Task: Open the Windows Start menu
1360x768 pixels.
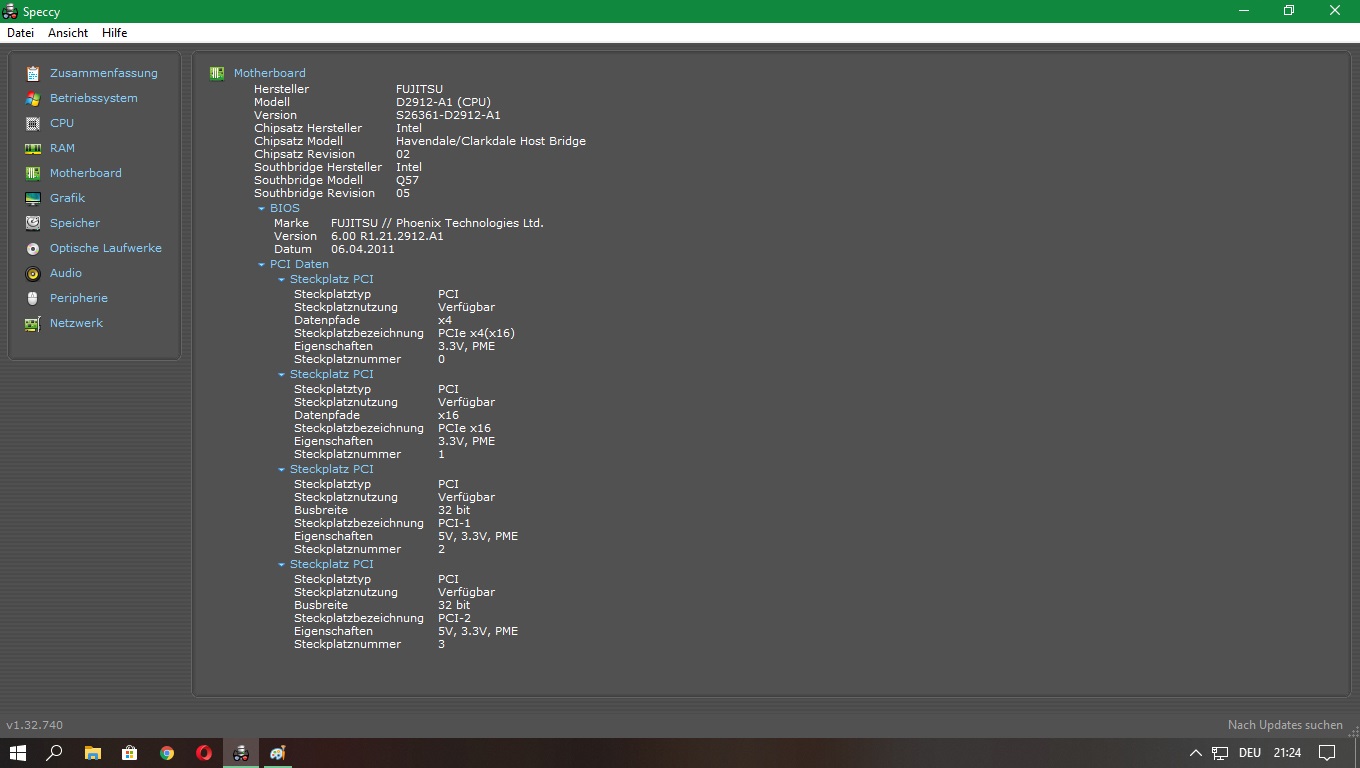Action: 17,753
